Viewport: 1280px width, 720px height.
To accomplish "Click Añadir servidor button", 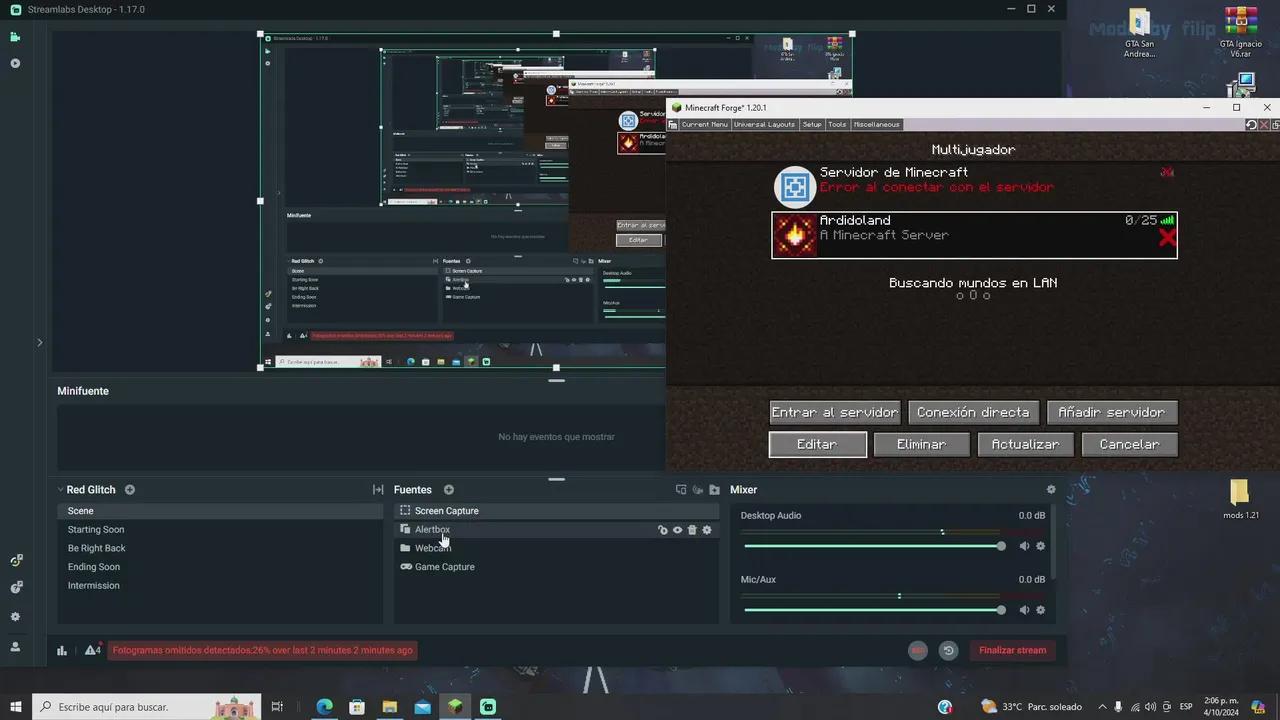I will (x=1112, y=412).
